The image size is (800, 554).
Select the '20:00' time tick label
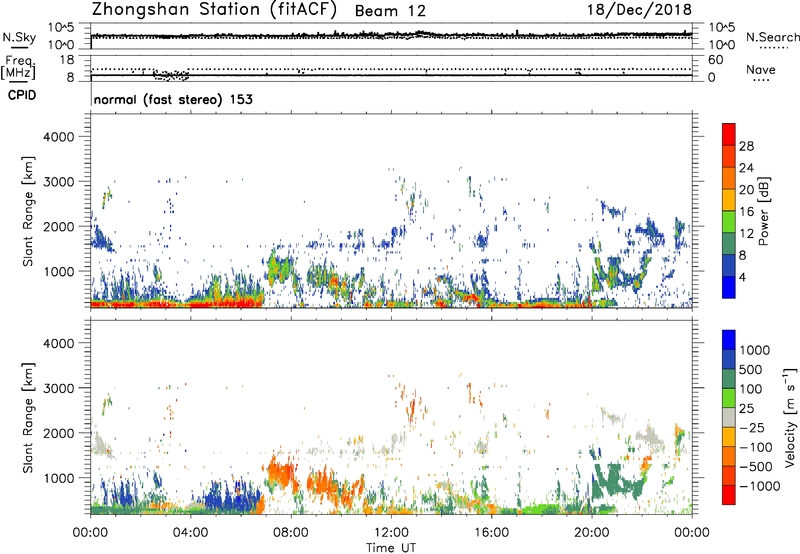pyautogui.click(x=591, y=533)
